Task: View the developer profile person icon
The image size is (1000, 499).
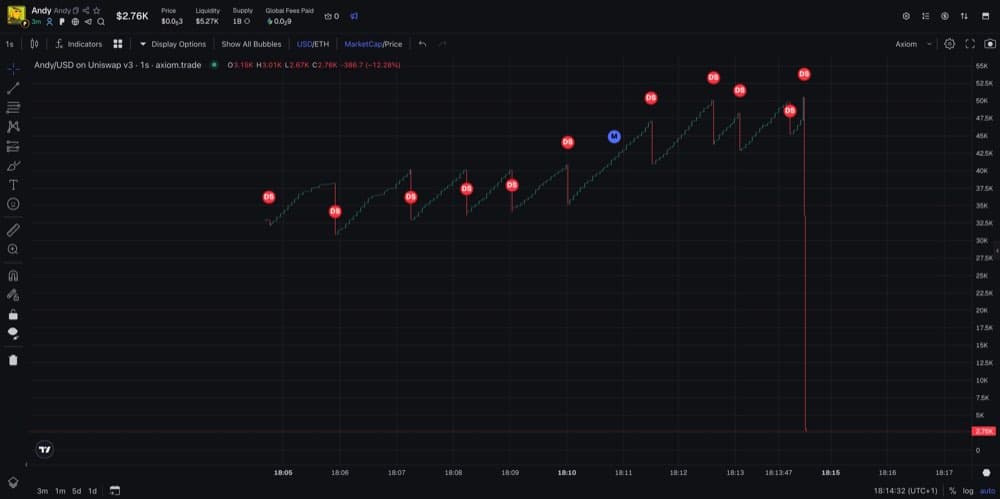Action: click(x=50, y=22)
